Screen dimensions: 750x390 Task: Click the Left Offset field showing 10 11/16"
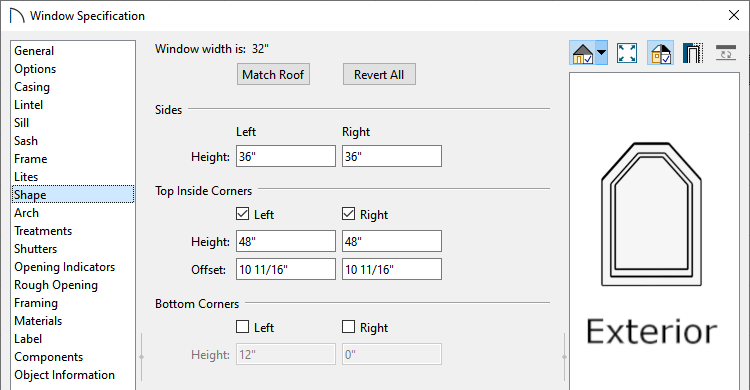click(x=286, y=269)
